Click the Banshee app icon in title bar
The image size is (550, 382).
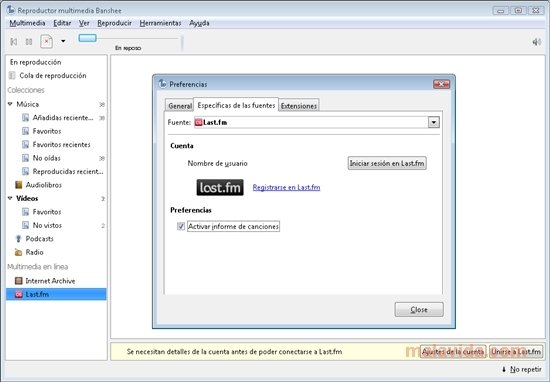[x=11, y=10]
